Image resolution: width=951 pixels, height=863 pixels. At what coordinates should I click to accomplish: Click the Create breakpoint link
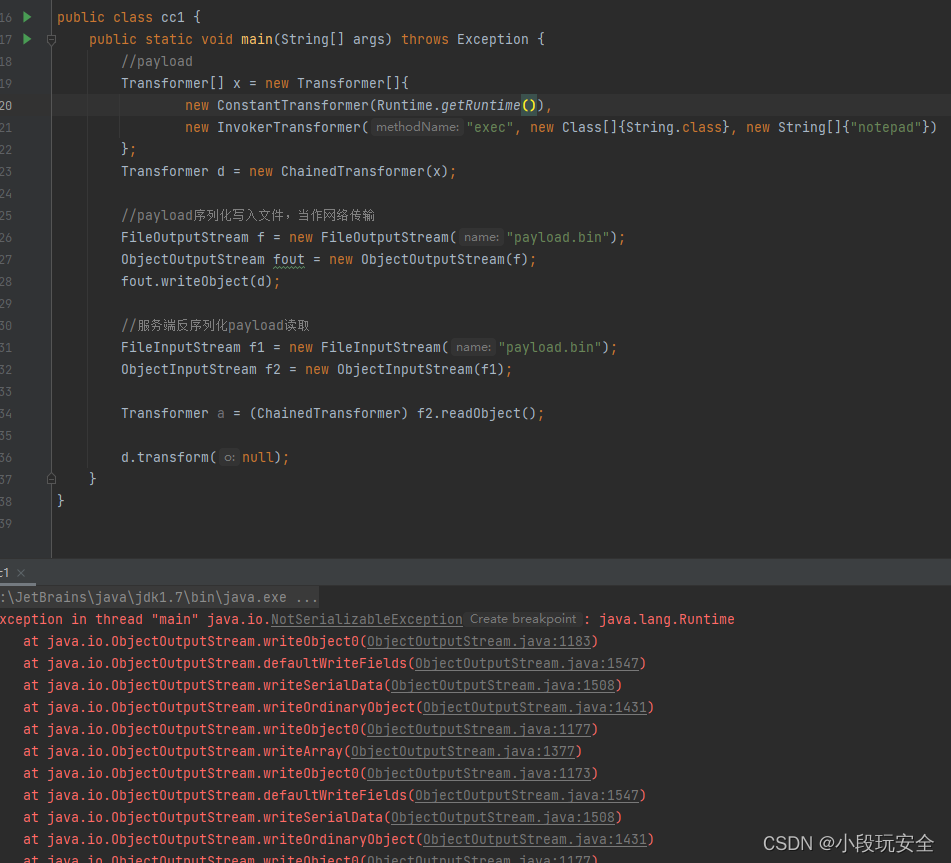click(523, 619)
